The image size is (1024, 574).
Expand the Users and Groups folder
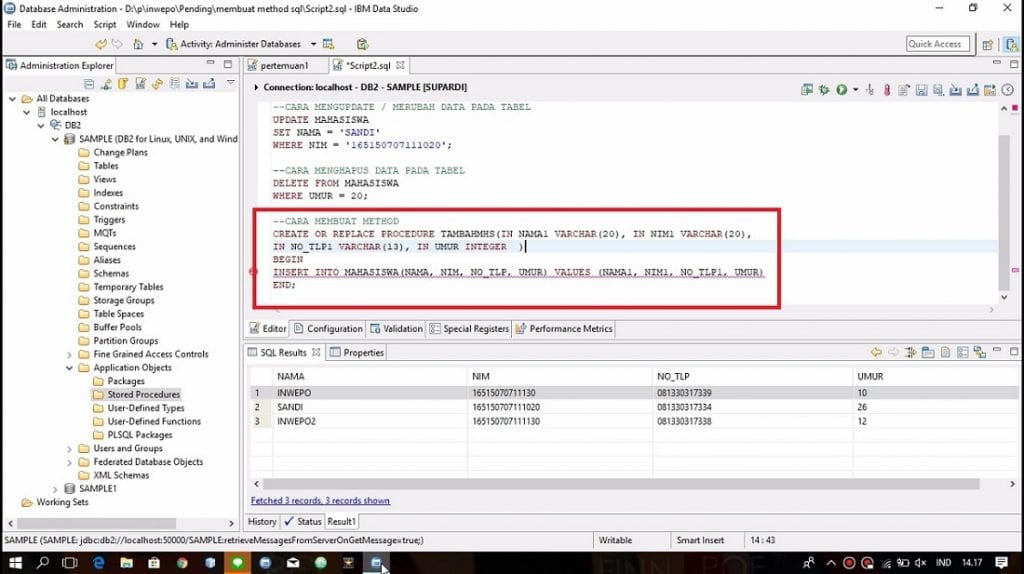tap(69, 448)
